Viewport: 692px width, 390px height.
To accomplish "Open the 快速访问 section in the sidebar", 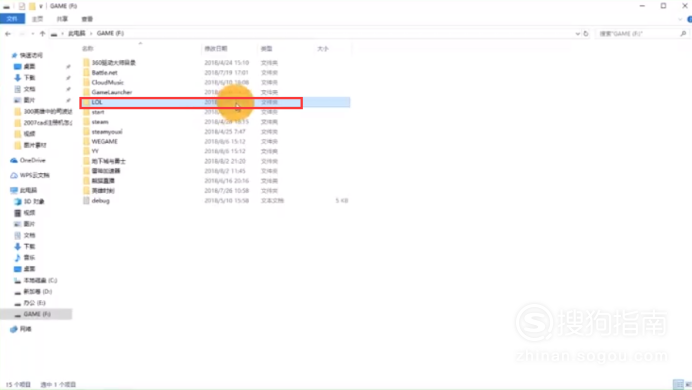I will (x=31, y=56).
